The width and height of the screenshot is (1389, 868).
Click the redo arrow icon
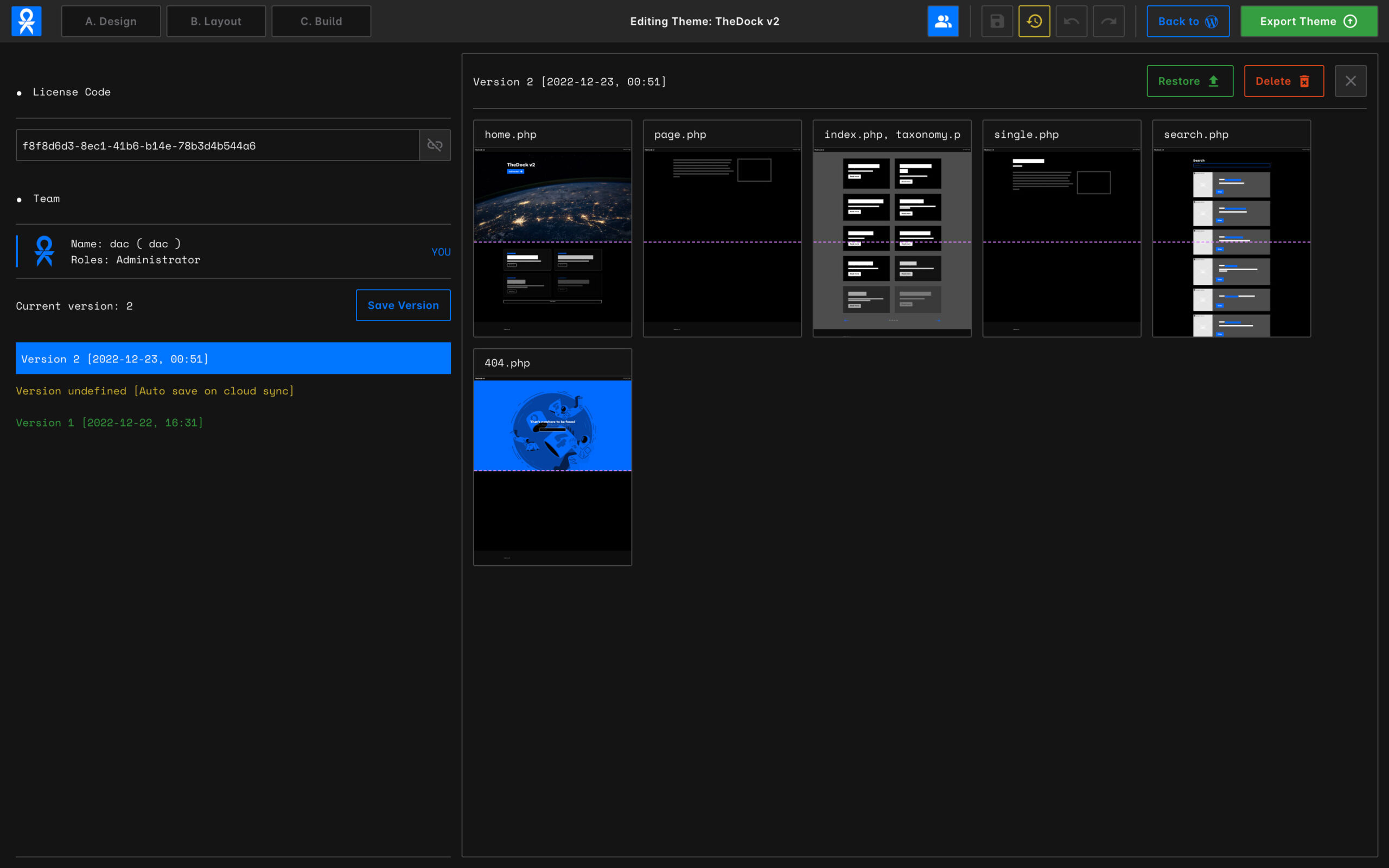coord(1108,21)
